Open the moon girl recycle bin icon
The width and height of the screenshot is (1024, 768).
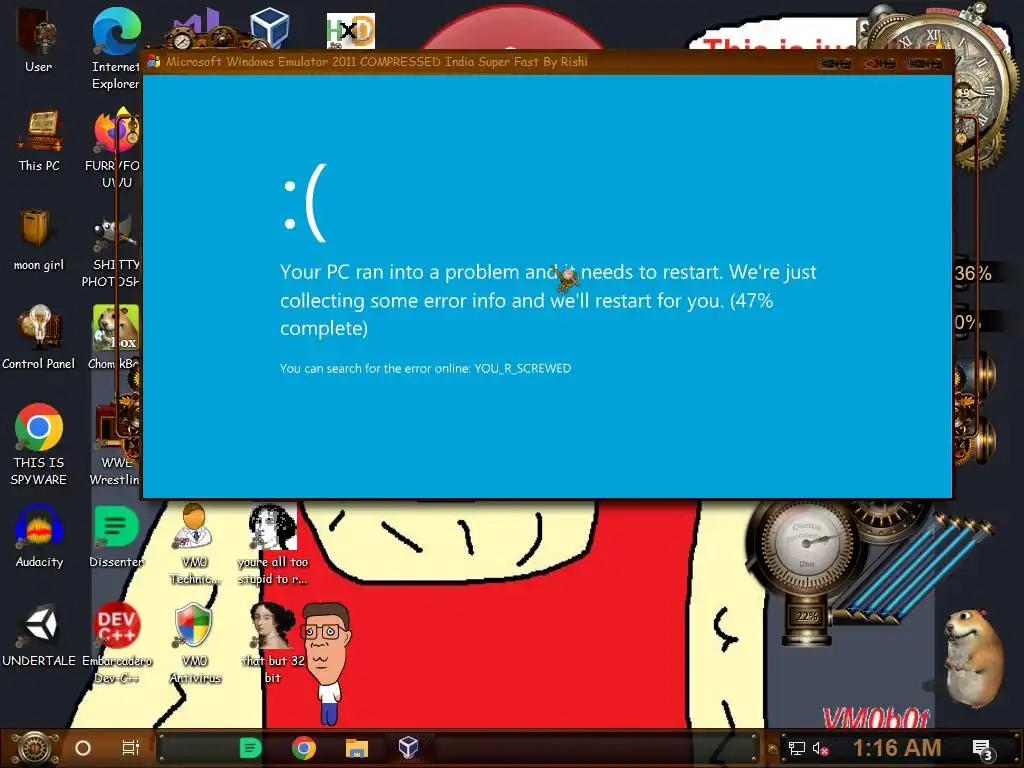coord(39,239)
